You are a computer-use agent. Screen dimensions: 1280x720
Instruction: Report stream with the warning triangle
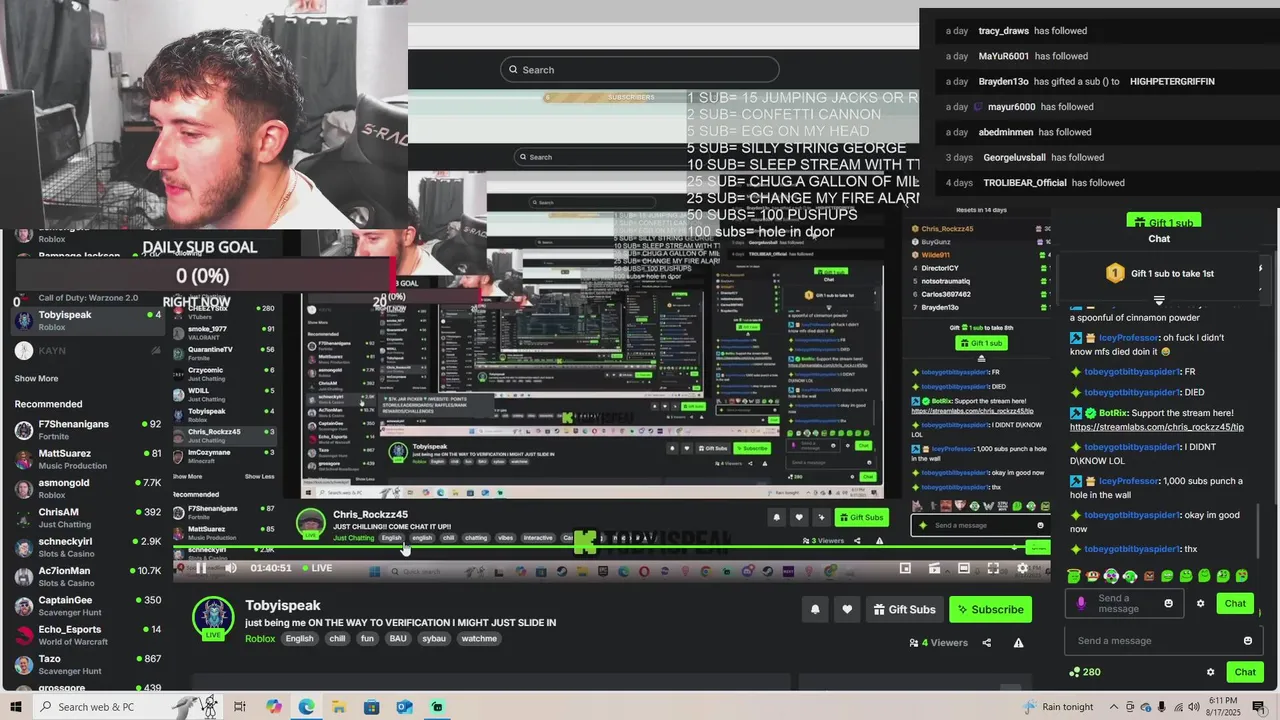(1018, 643)
